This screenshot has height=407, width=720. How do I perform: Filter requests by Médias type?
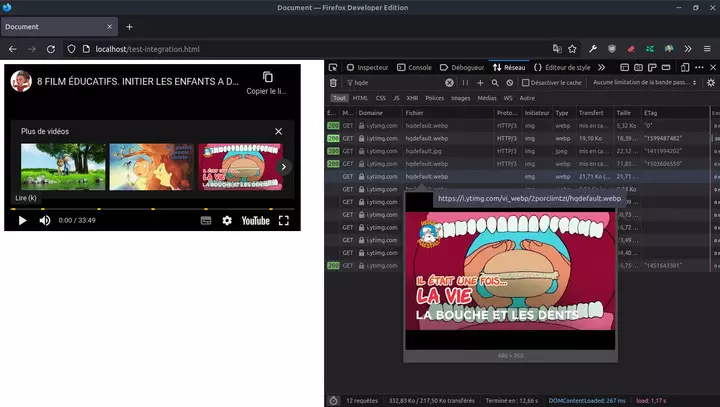click(x=487, y=98)
